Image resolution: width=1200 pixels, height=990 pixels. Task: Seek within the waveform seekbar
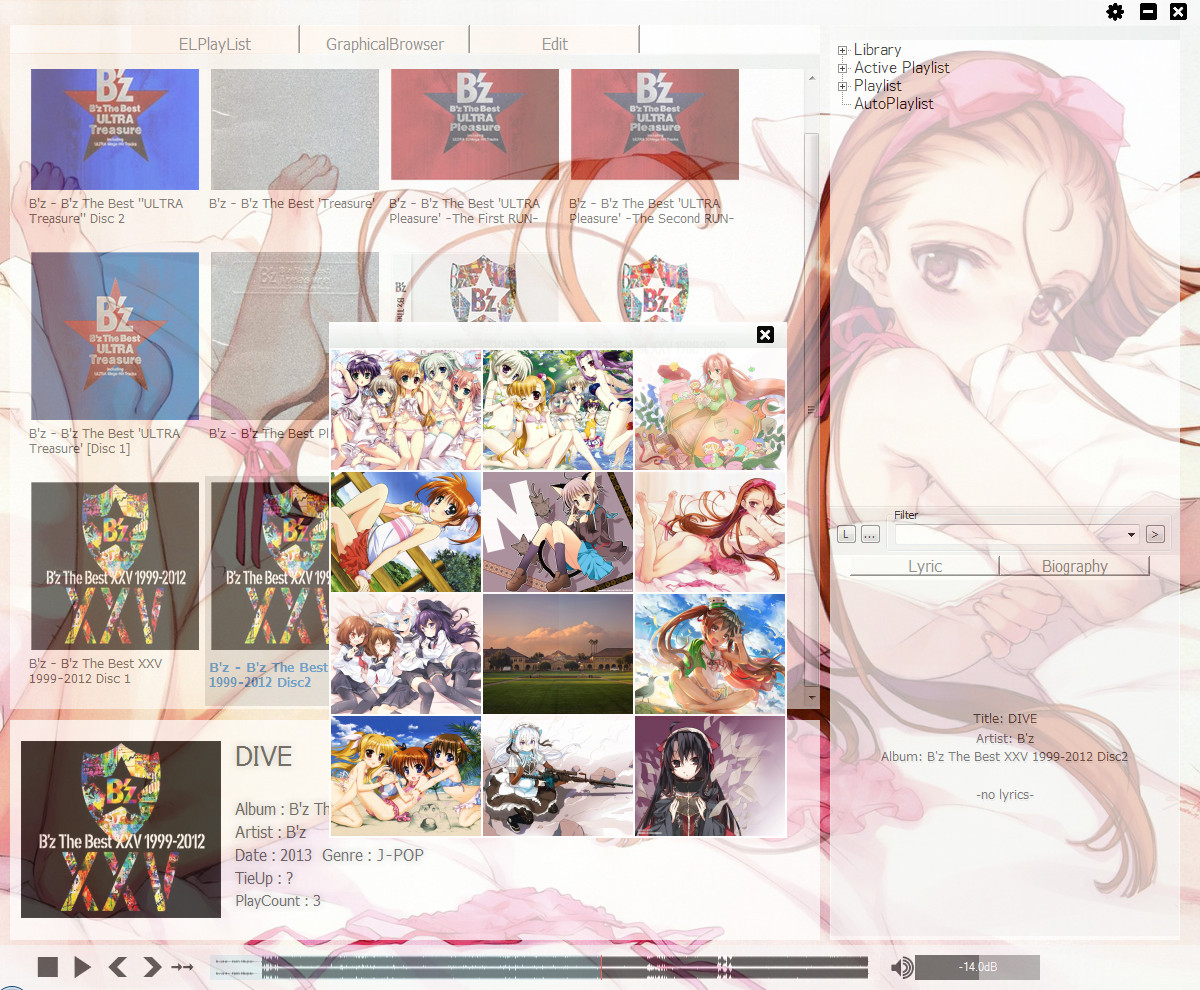(539, 967)
